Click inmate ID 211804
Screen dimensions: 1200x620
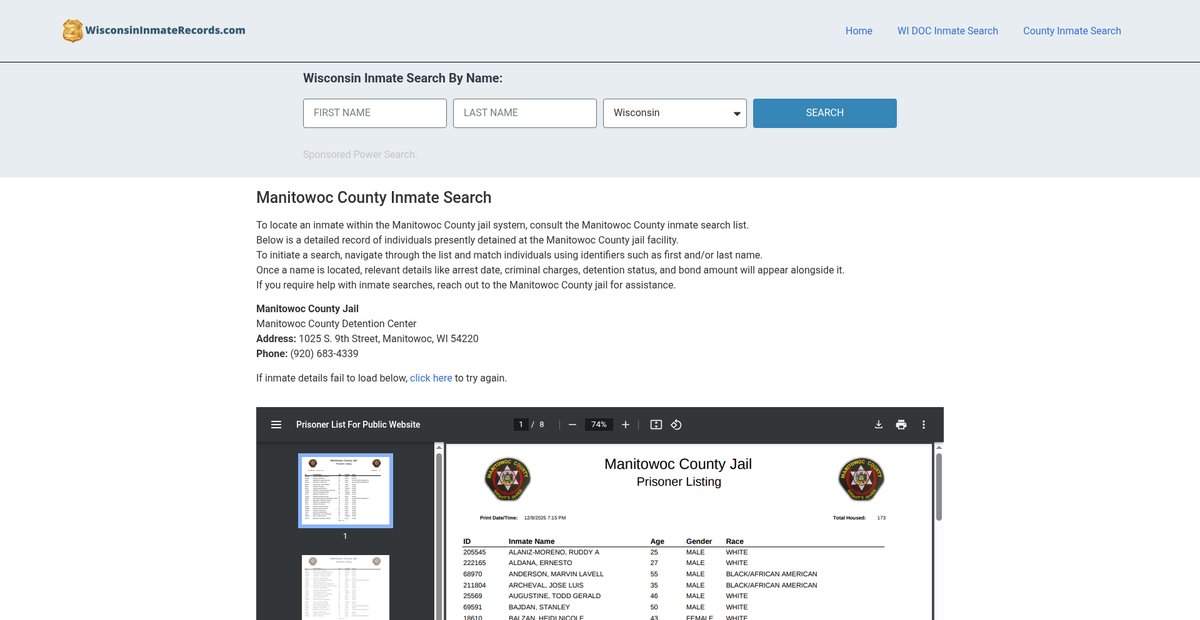pos(474,585)
